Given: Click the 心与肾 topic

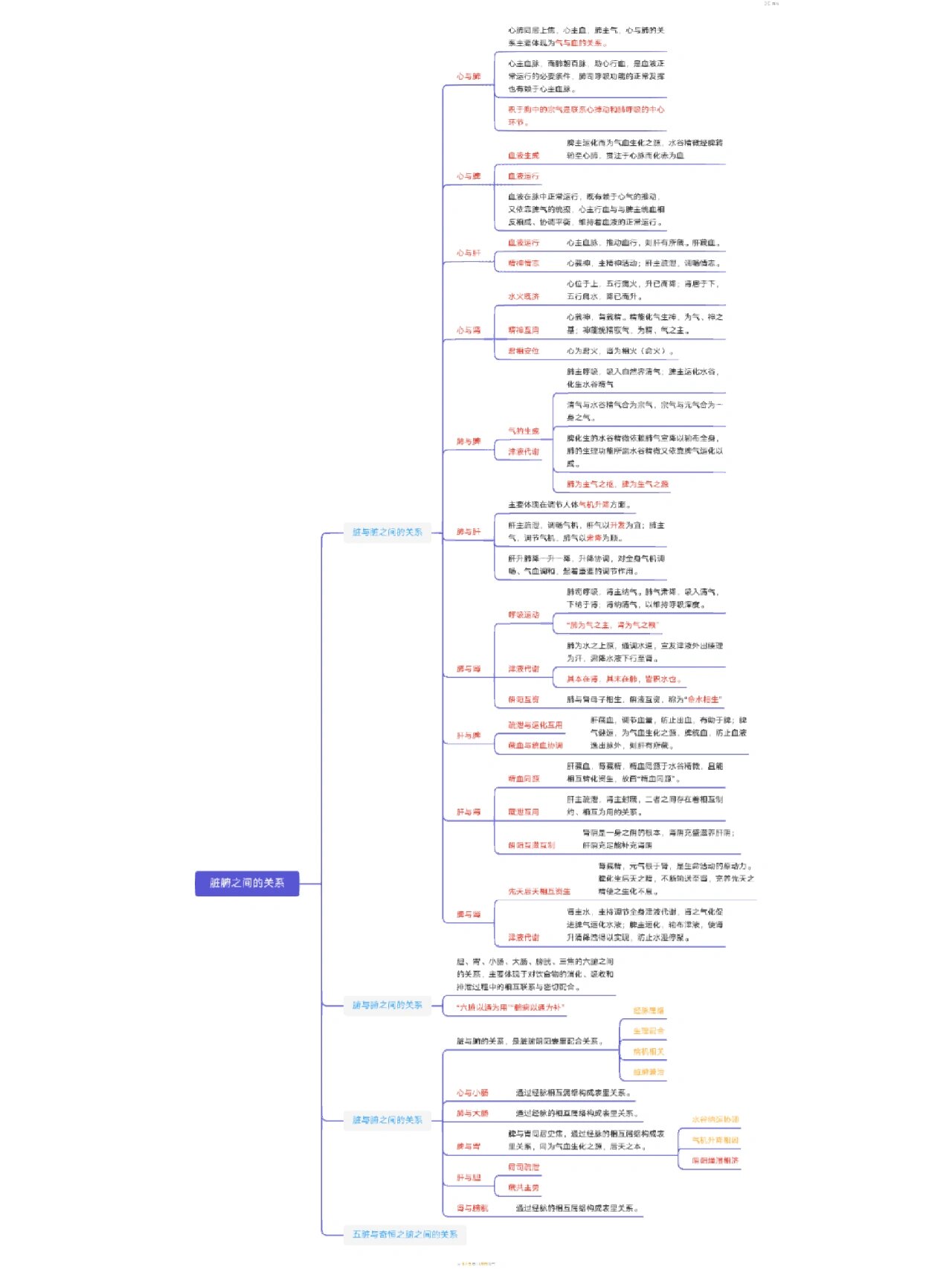Looking at the screenshot, I should pos(469,330).
